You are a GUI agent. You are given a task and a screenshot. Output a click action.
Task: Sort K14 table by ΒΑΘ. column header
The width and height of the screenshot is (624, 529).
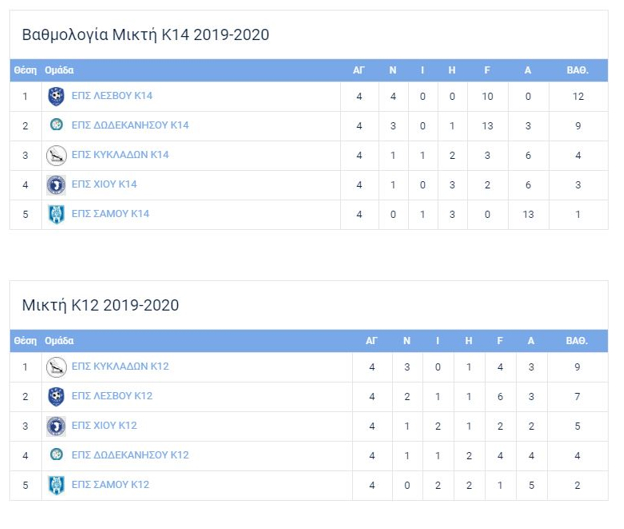576,71
